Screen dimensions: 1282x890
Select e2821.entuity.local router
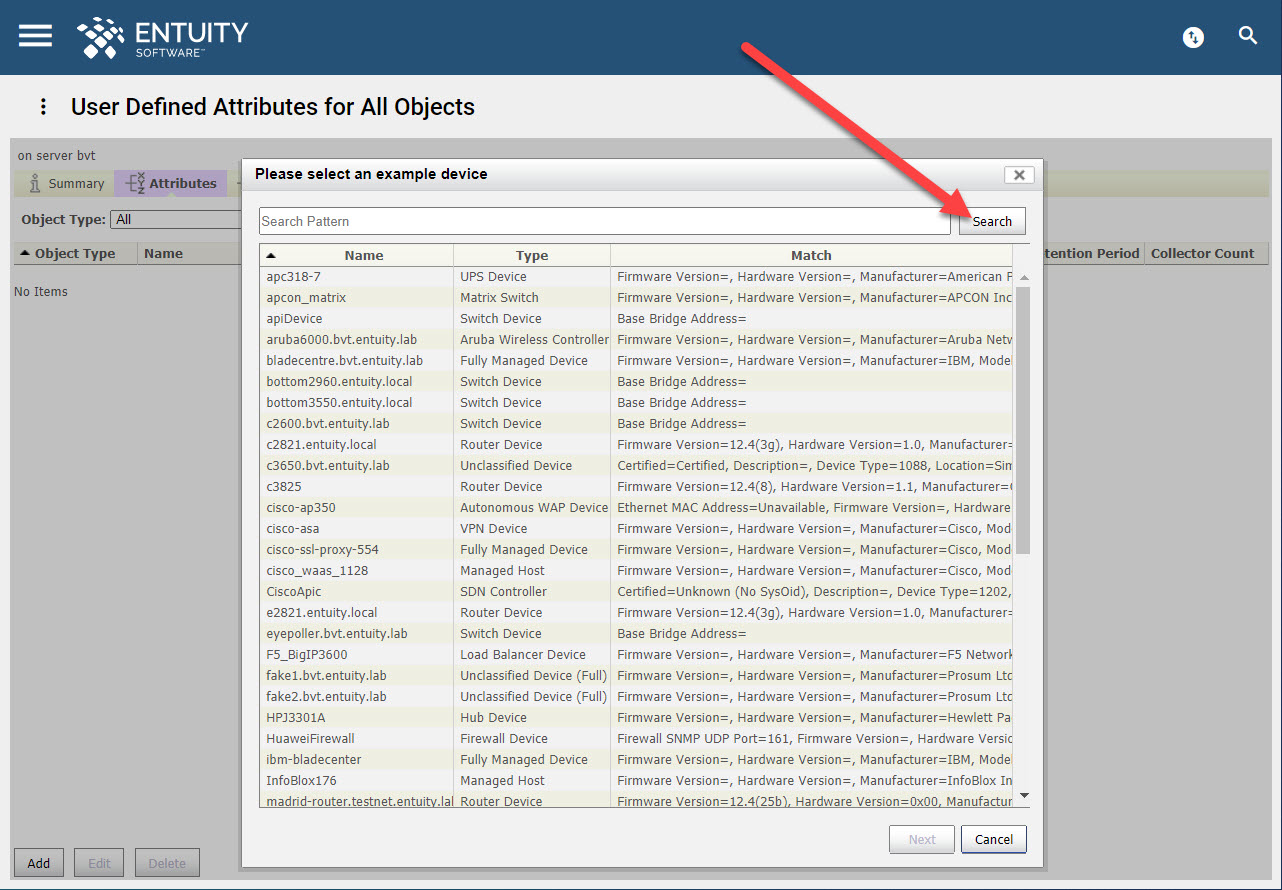(636, 613)
